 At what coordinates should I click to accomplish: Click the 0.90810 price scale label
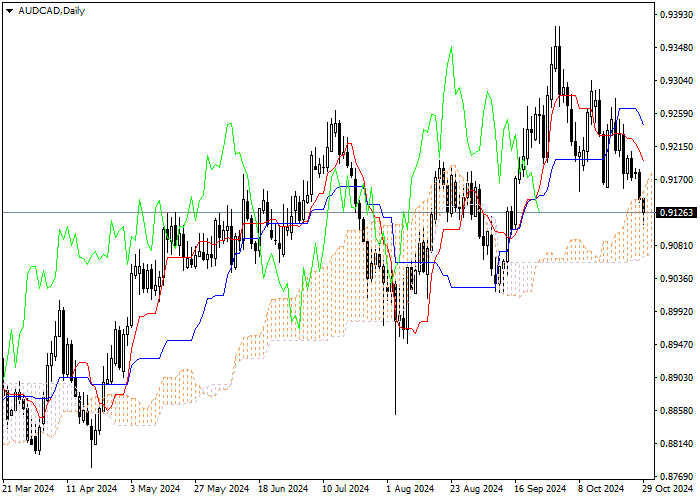(677, 246)
